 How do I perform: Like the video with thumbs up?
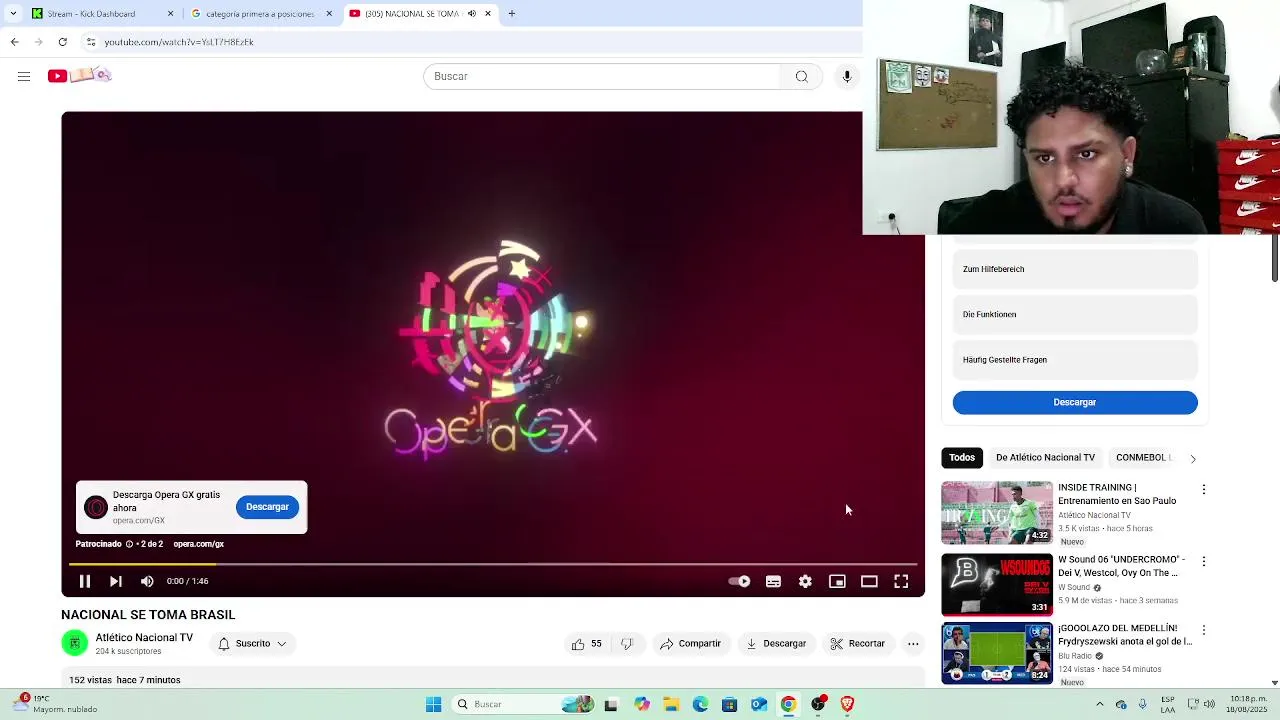point(586,644)
